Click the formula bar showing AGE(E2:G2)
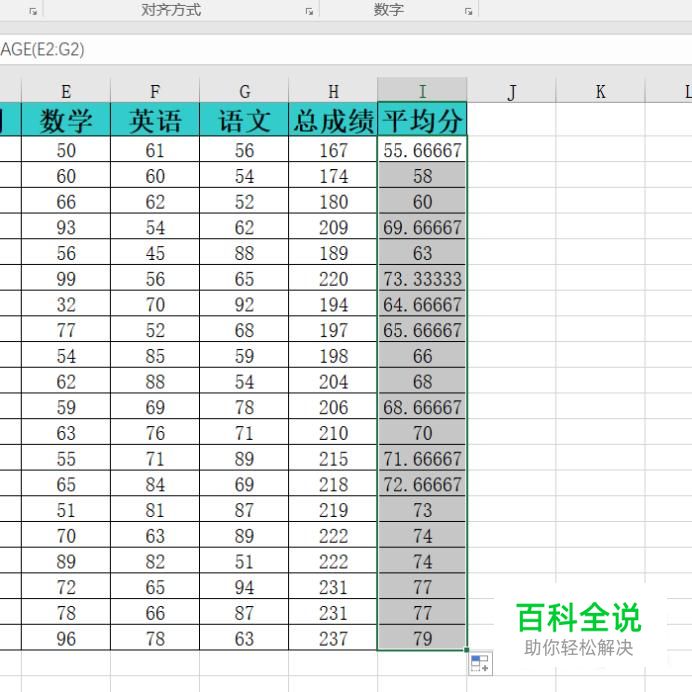The image size is (692, 692). tap(346, 49)
